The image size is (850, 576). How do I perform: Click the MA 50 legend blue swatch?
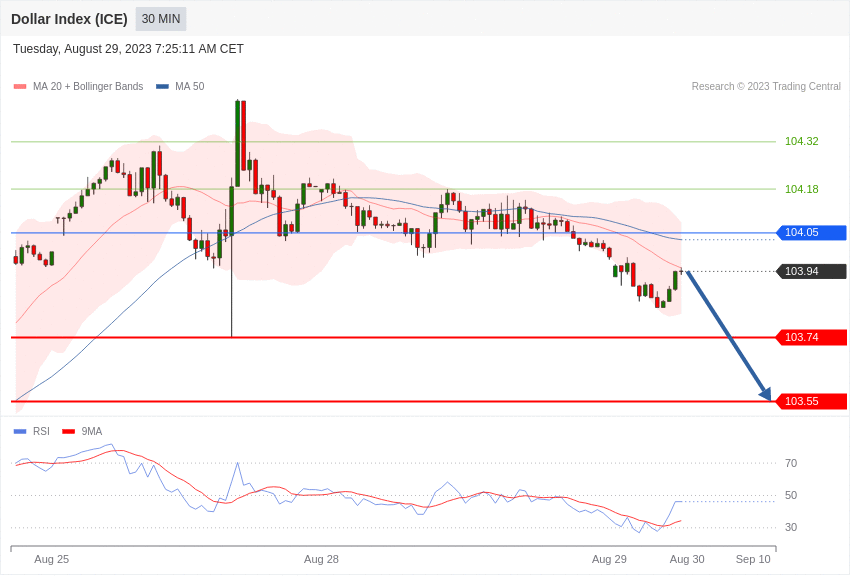163,87
